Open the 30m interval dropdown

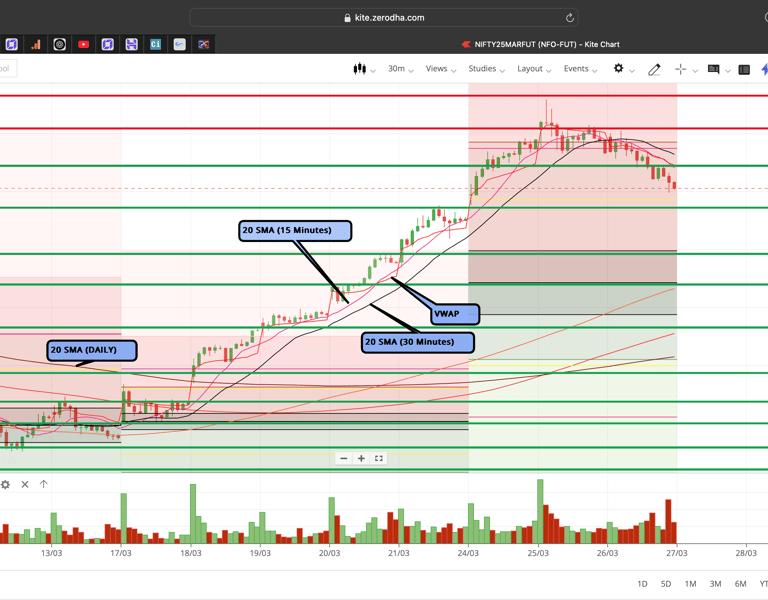[x=401, y=69]
